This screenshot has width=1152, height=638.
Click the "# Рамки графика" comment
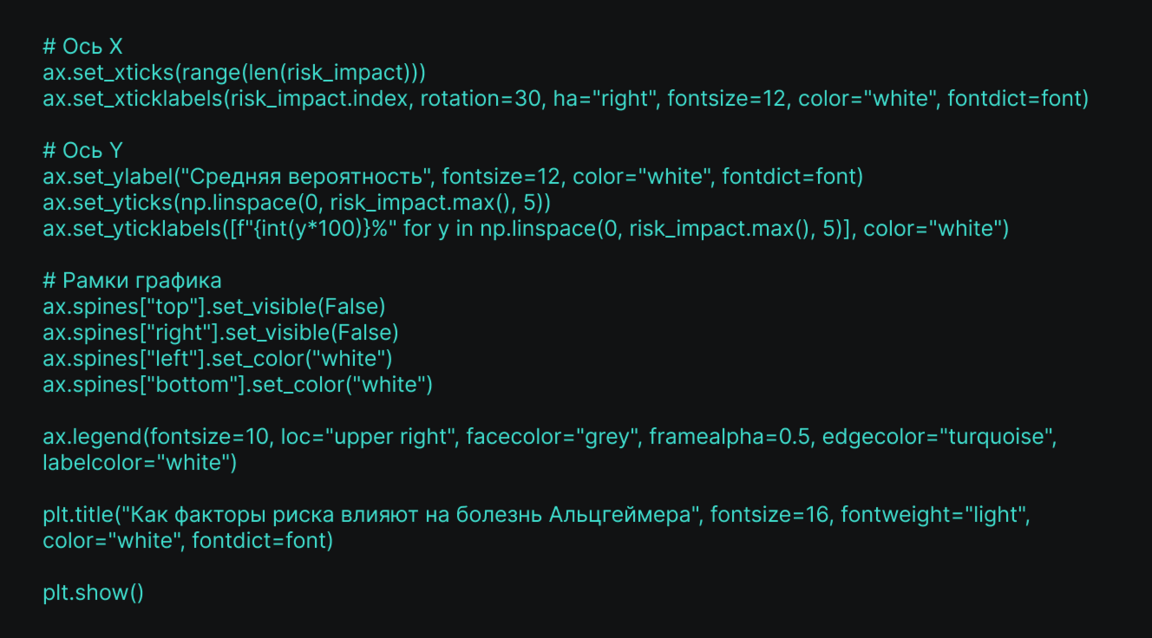point(132,281)
